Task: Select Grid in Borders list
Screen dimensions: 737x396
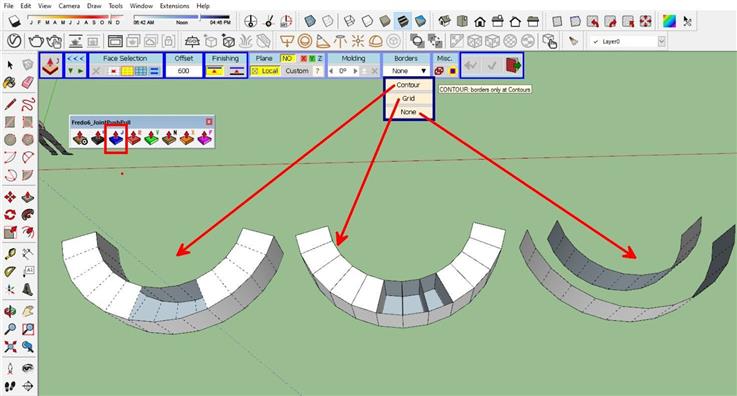Action: (x=408, y=98)
